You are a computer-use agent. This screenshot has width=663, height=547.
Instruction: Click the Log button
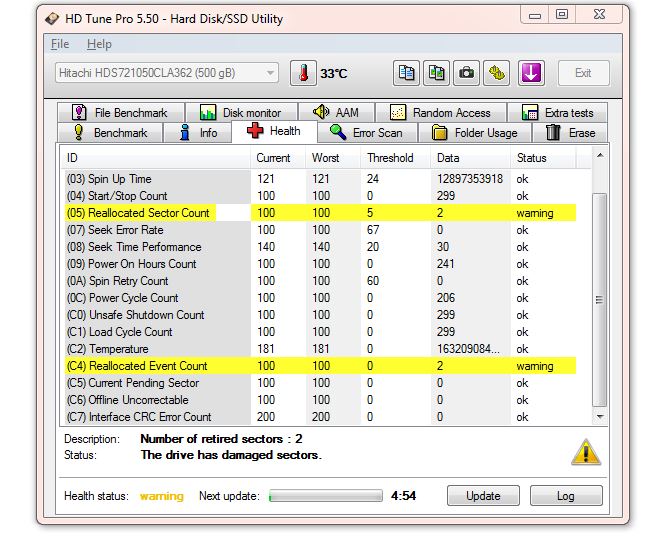click(x=566, y=496)
